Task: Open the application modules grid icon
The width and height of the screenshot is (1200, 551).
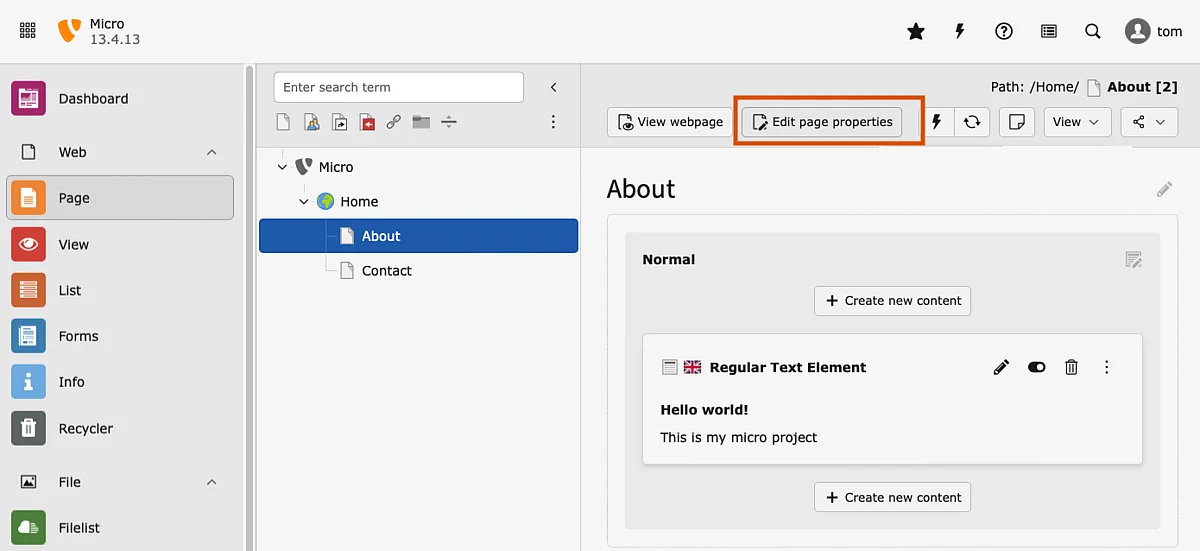Action: point(28,31)
